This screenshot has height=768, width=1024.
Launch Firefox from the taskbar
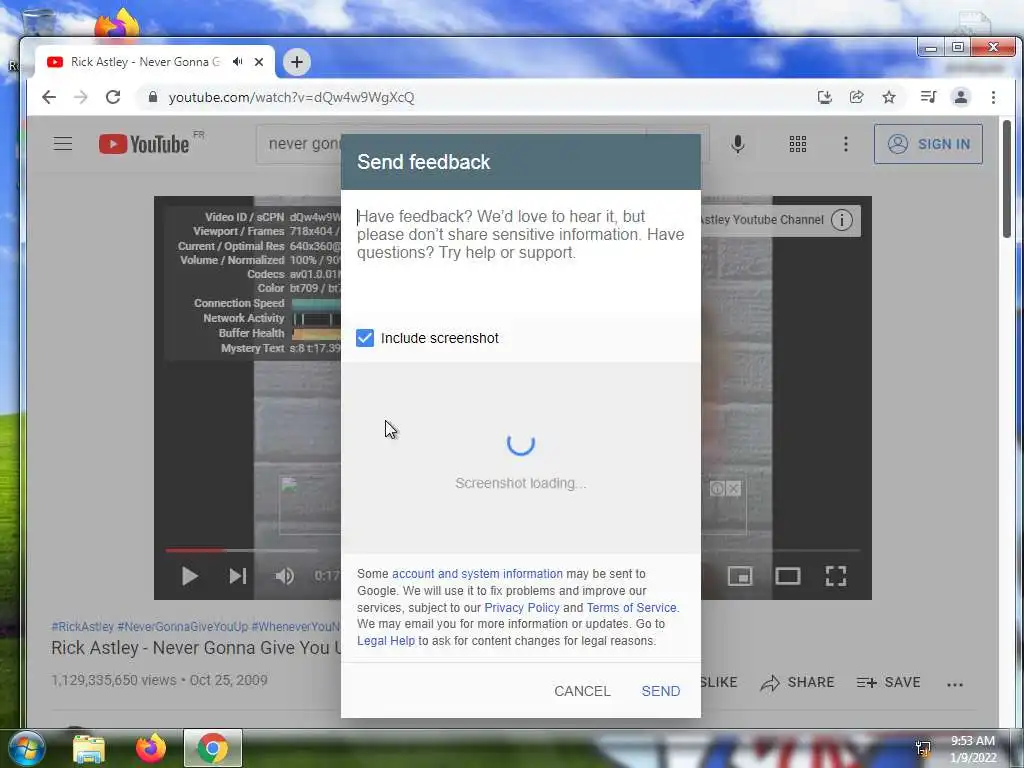tap(151, 748)
